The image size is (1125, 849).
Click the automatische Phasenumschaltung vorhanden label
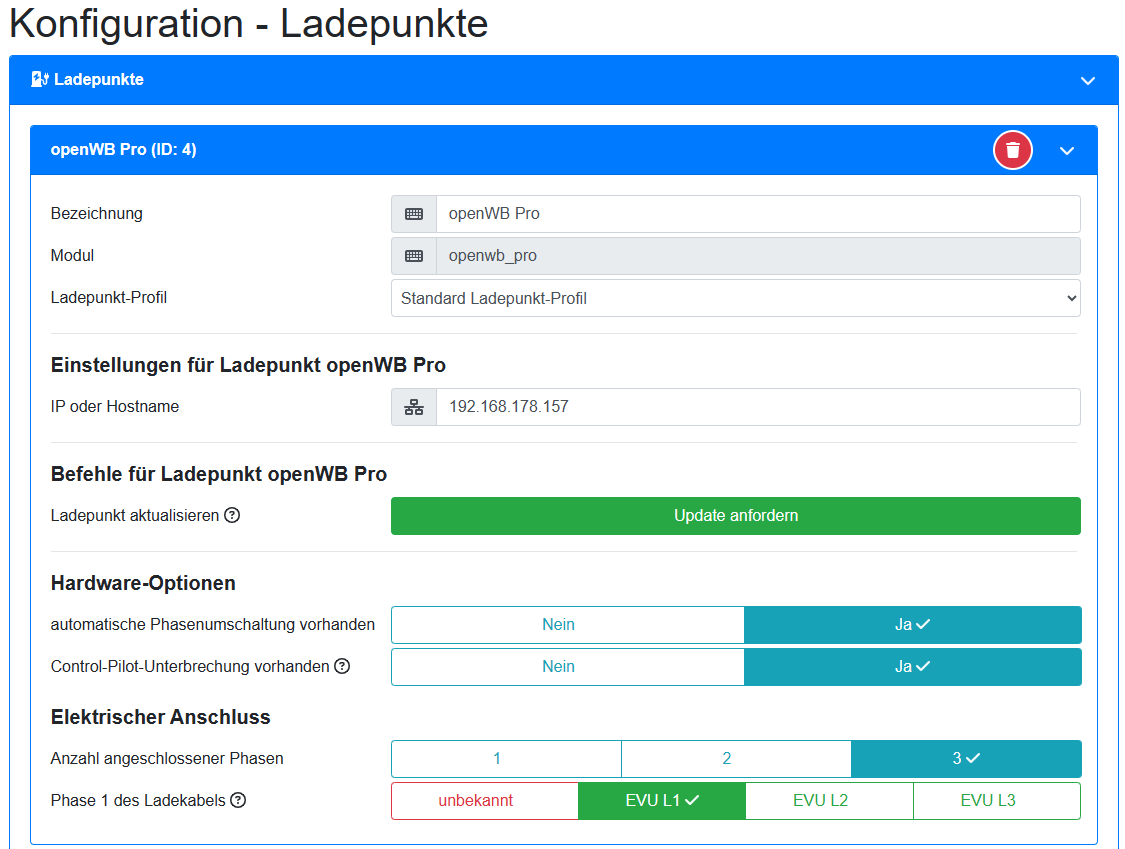click(212, 624)
